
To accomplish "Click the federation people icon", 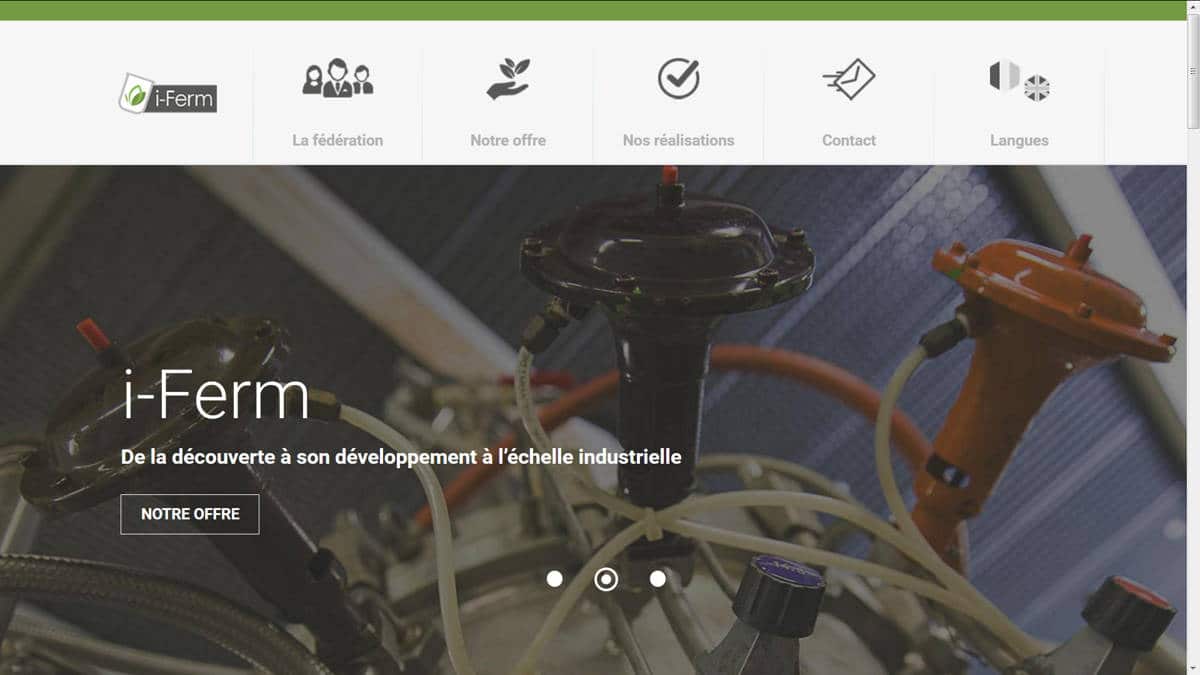I will (338, 79).
